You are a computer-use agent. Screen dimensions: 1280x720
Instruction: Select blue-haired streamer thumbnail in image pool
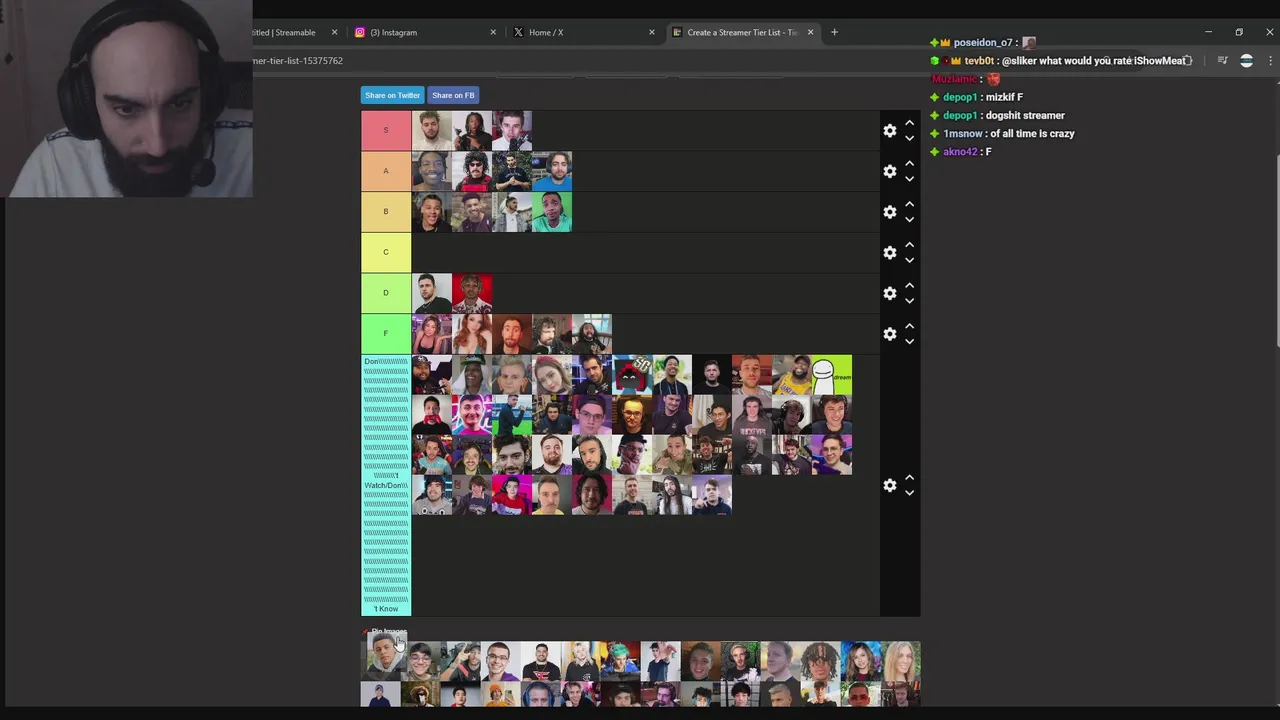[x=620, y=661]
